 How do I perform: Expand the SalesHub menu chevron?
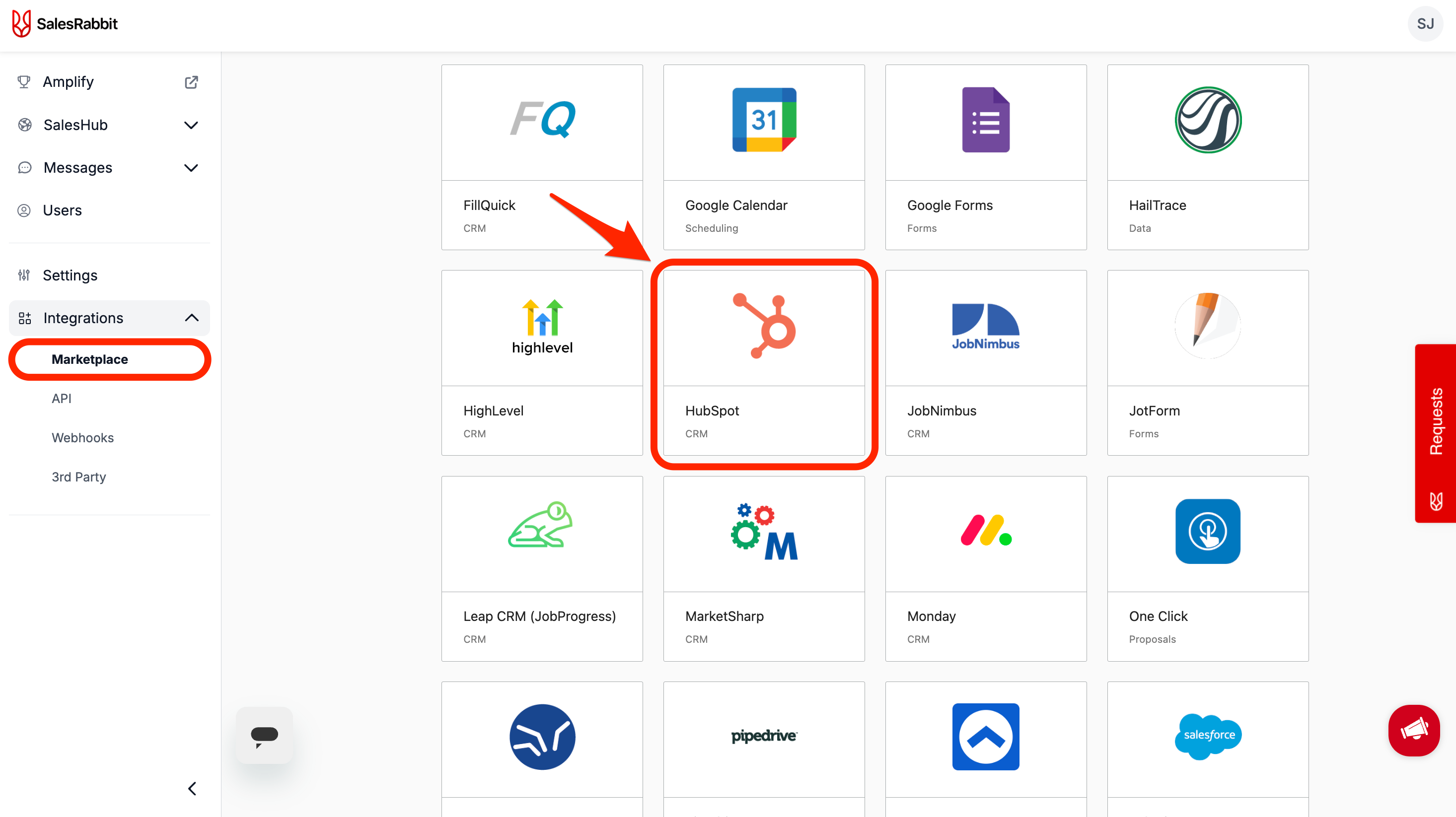tap(191, 125)
